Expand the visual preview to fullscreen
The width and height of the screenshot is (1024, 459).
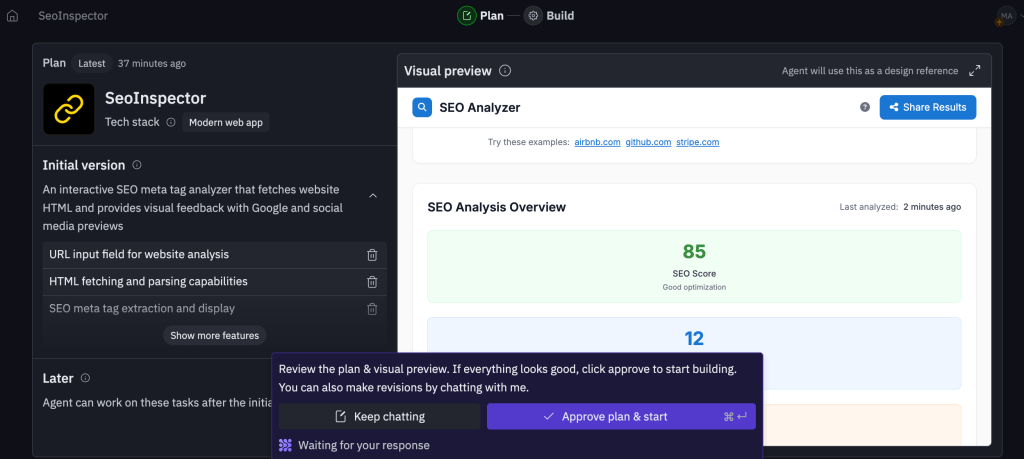tap(975, 71)
